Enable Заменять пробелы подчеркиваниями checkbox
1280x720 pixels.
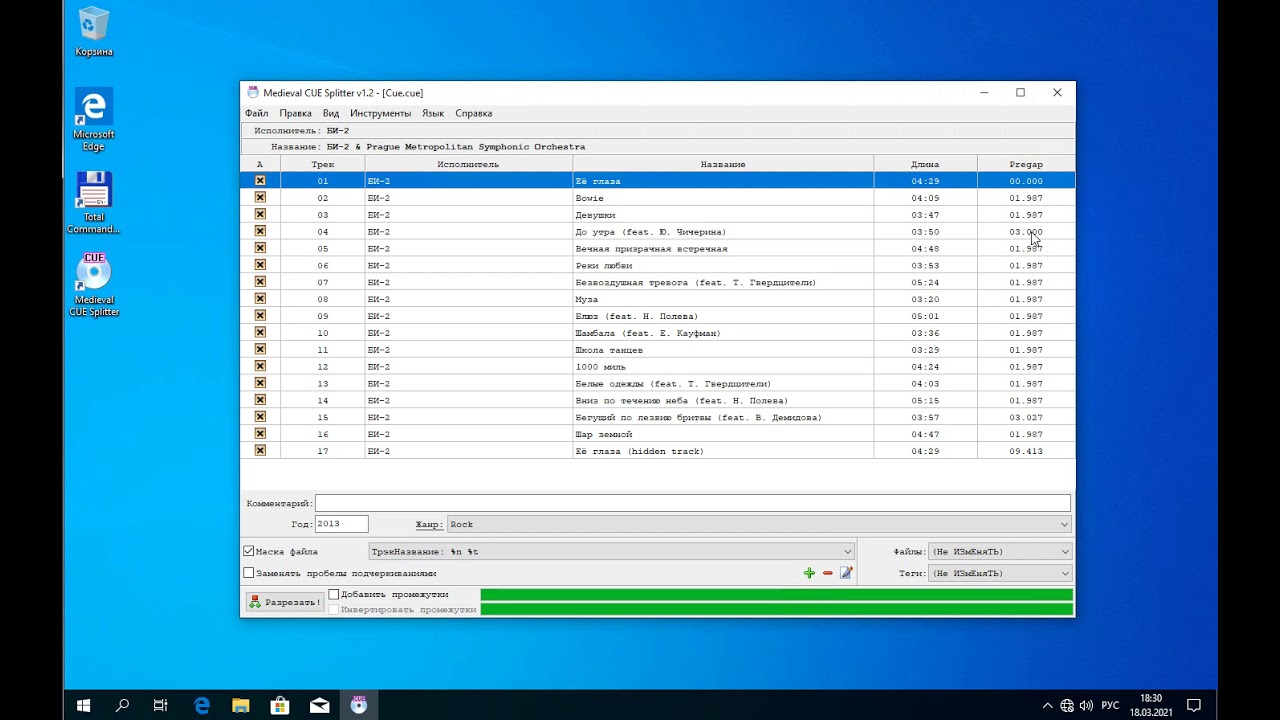click(x=249, y=573)
